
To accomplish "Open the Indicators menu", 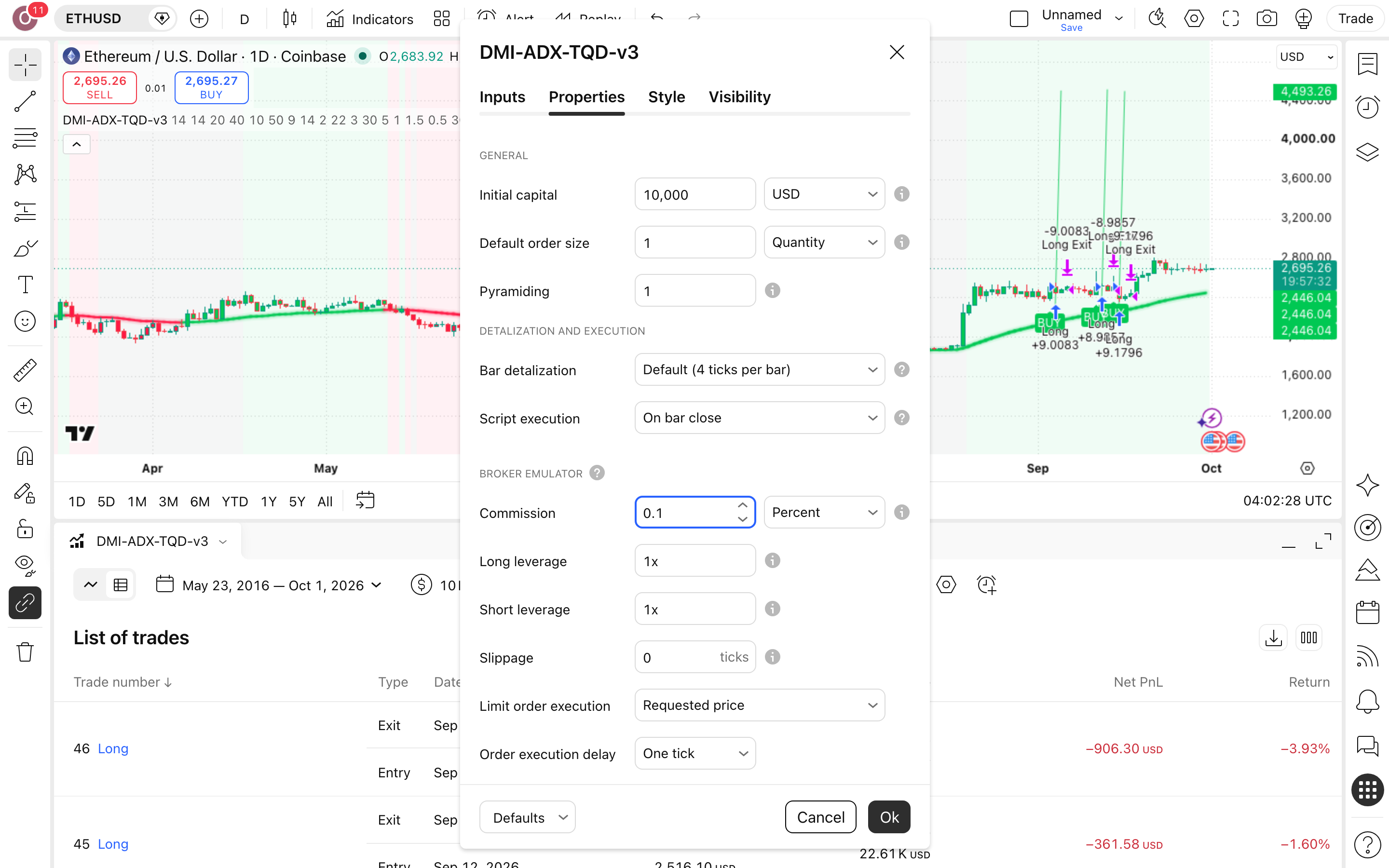I will (x=370, y=19).
